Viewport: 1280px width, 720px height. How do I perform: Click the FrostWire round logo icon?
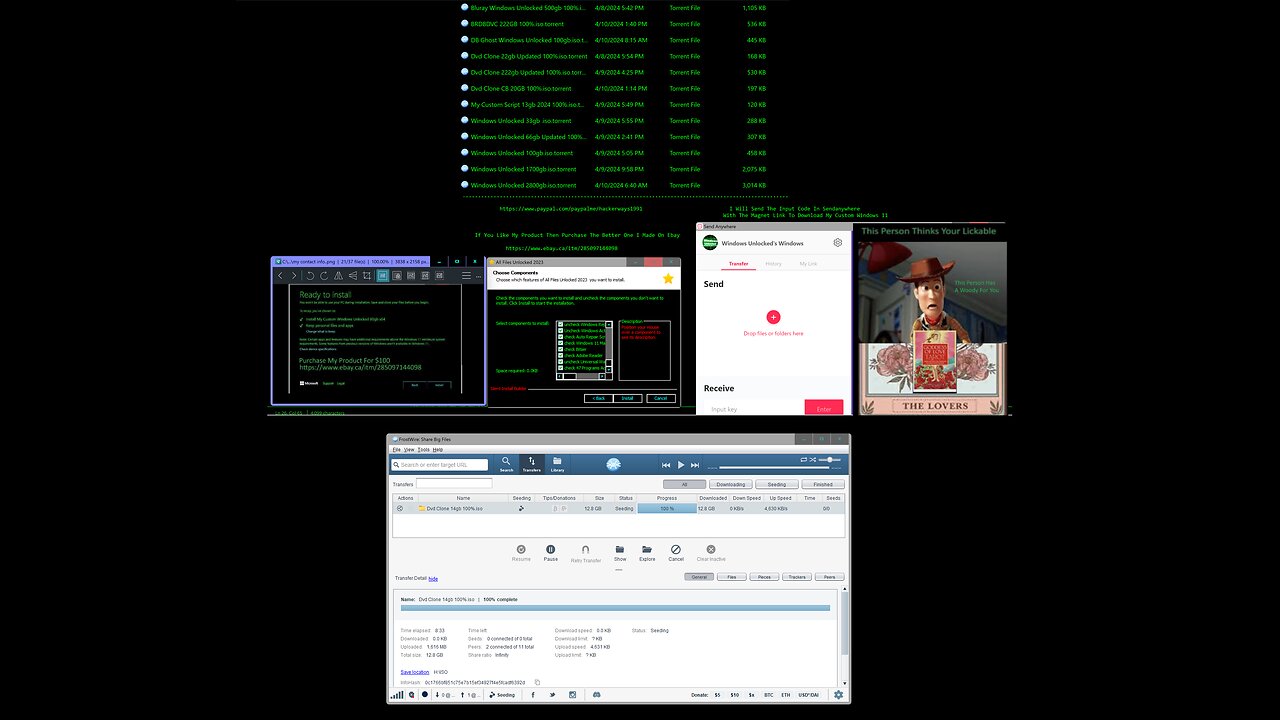[613, 464]
